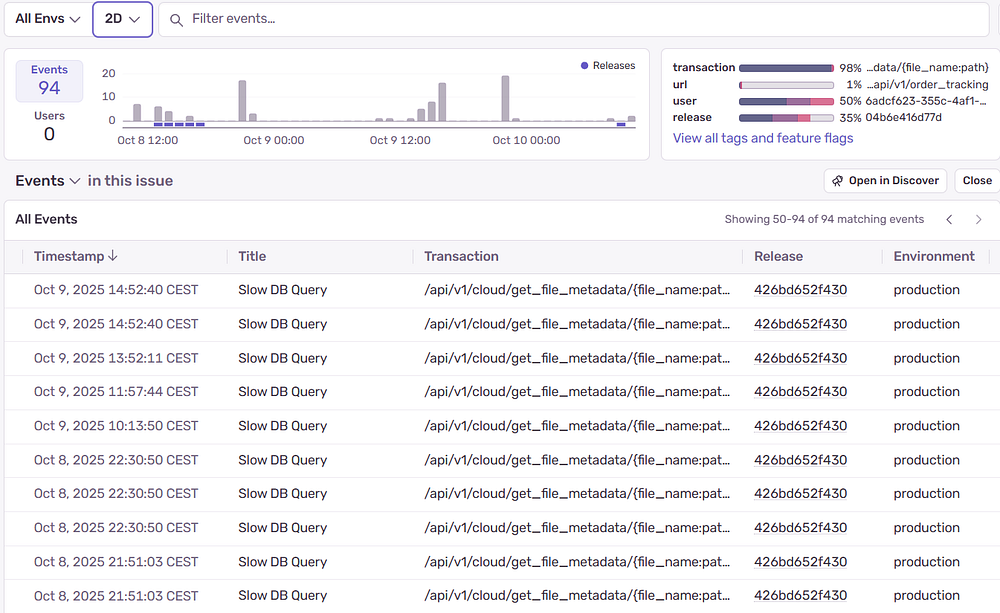1000x613 pixels.
Task: Open the Oct 9, 2025 11:57:44 CEST event
Action: point(116,392)
